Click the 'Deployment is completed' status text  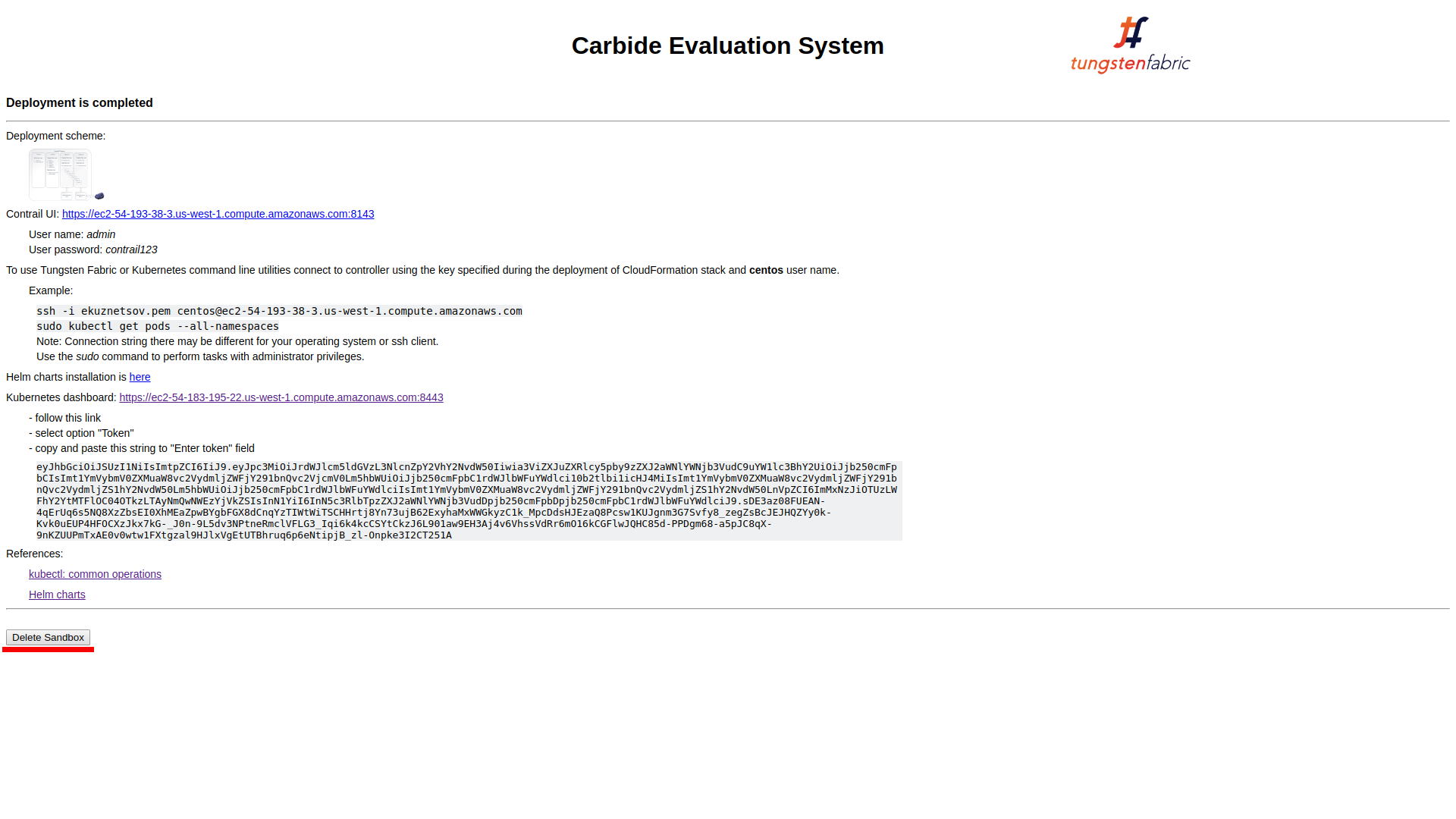click(x=80, y=103)
